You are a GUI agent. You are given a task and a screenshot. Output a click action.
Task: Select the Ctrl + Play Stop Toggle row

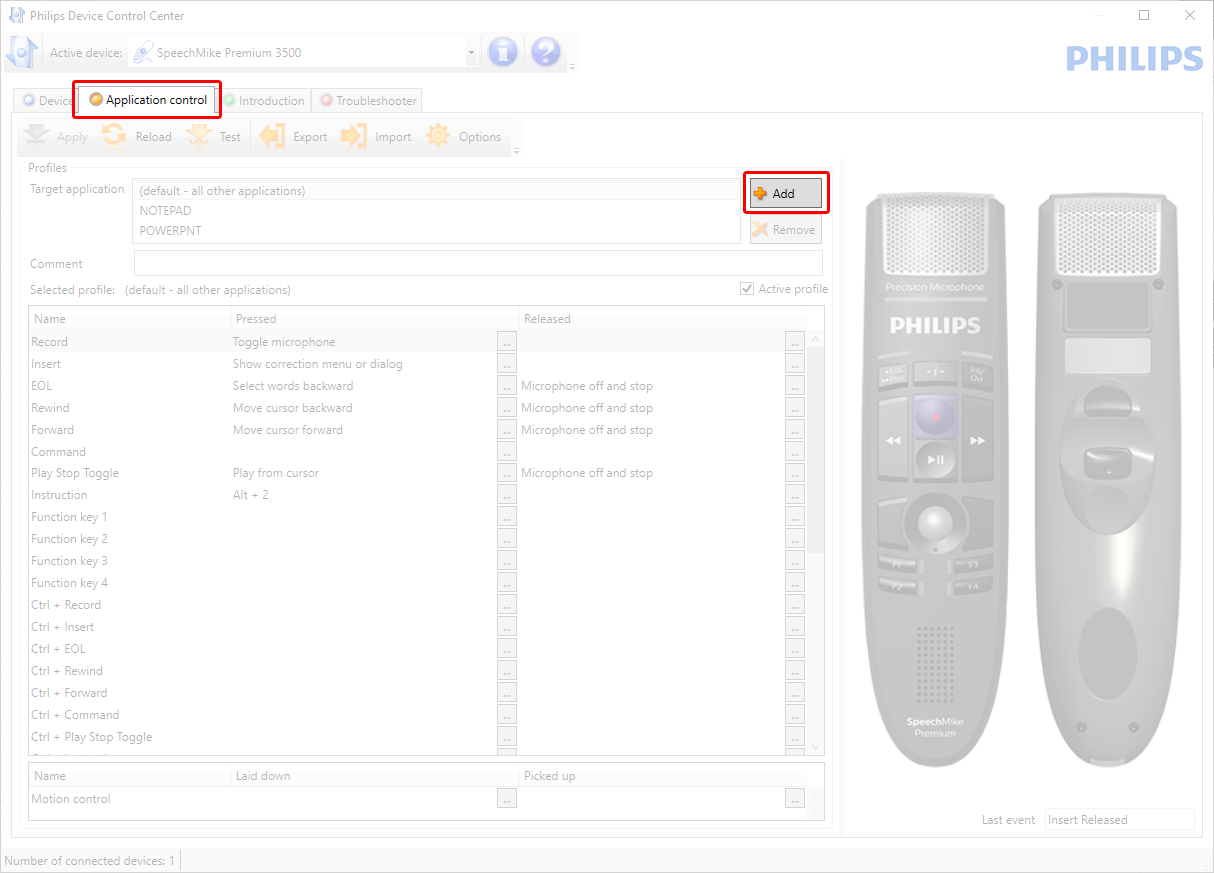418,737
